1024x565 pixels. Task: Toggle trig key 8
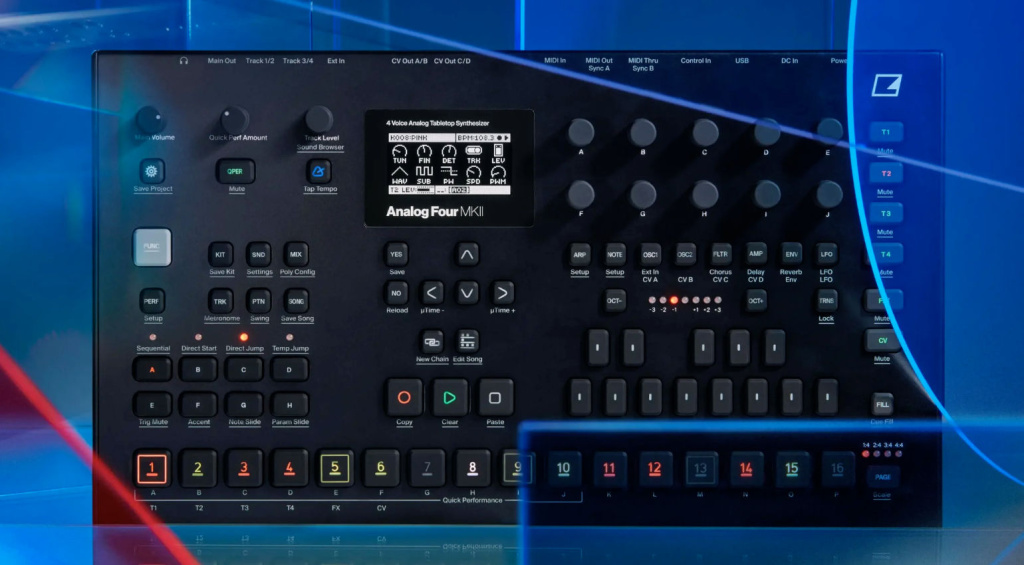click(x=472, y=468)
